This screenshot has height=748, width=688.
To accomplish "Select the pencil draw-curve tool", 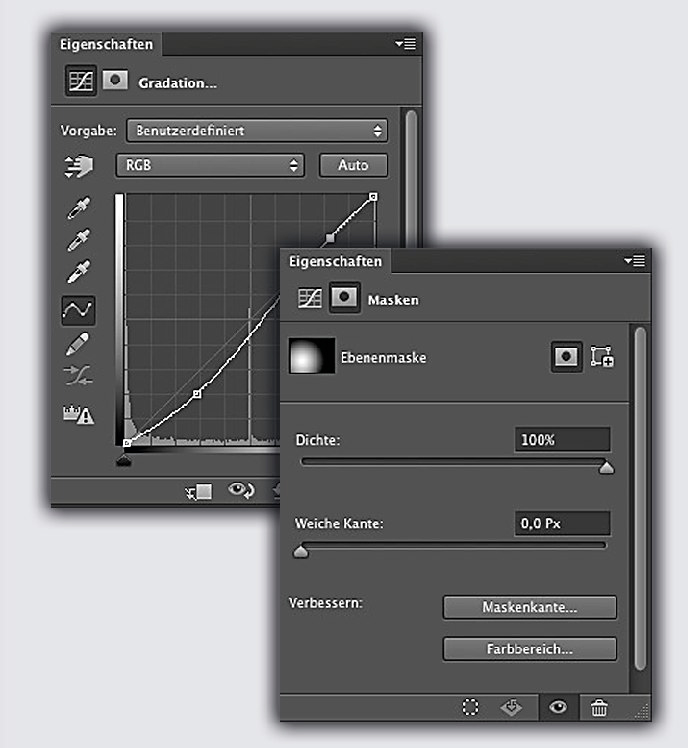I will point(78,344).
